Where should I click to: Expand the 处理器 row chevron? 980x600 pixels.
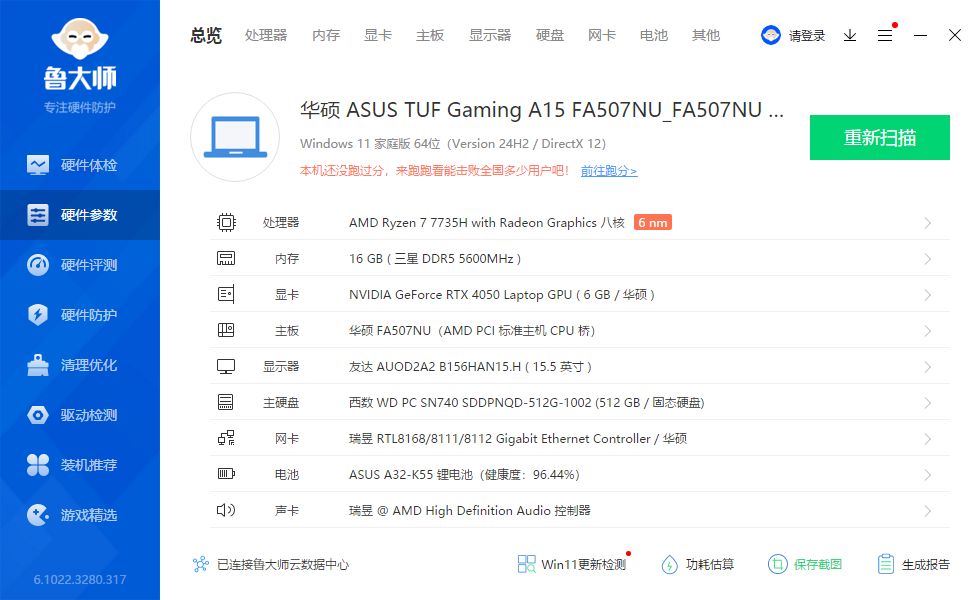coord(928,223)
